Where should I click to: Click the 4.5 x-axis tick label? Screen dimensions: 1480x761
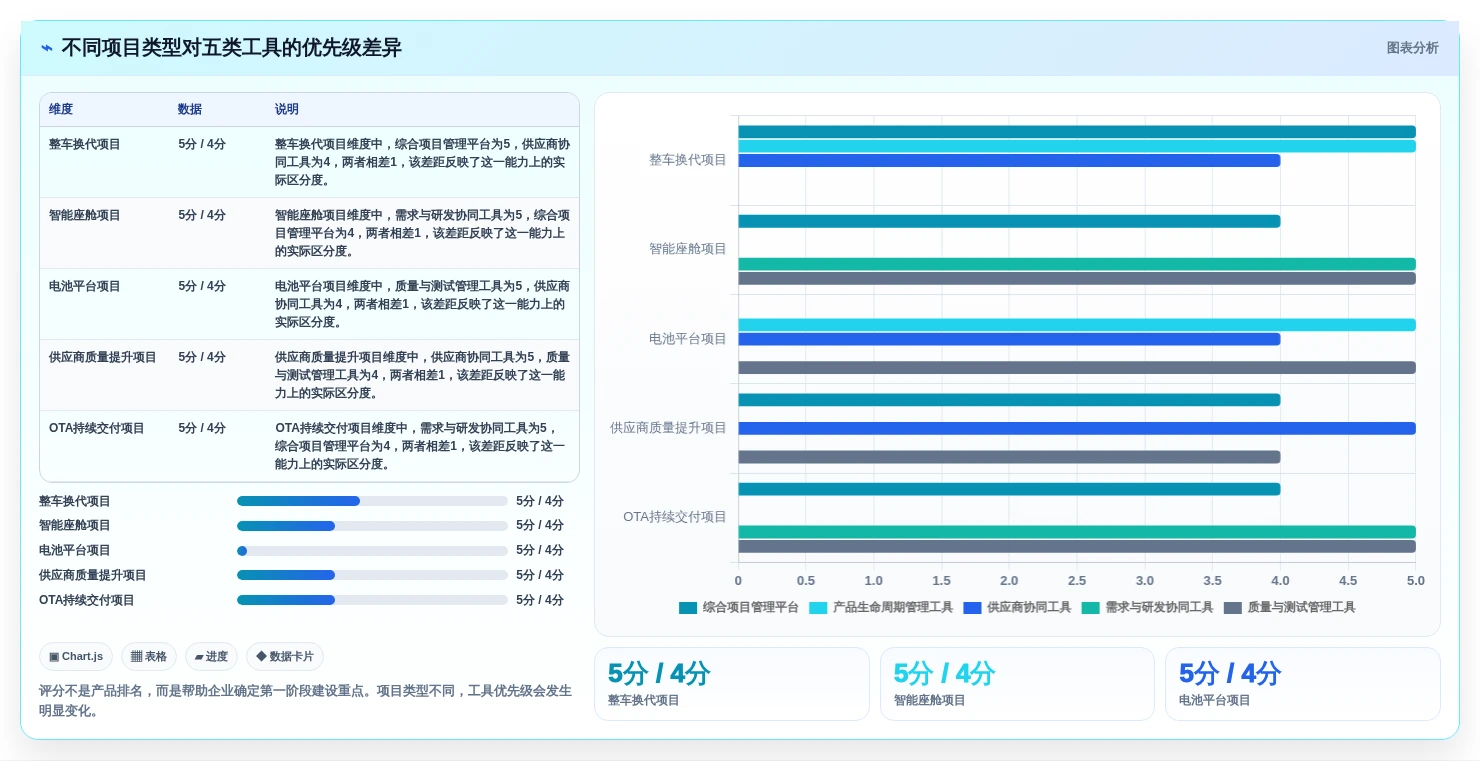pyautogui.click(x=1348, y=581)
